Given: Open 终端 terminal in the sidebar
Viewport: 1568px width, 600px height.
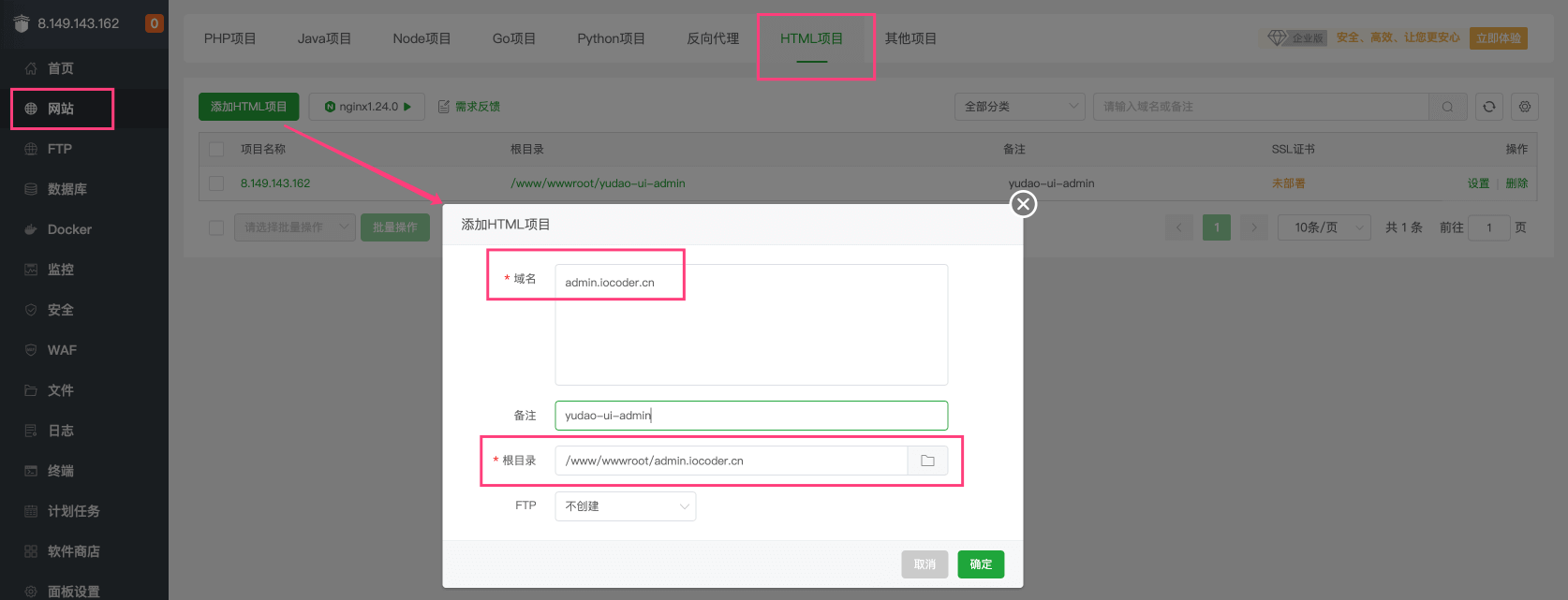Looking at the screenshot, I should 61,471.
